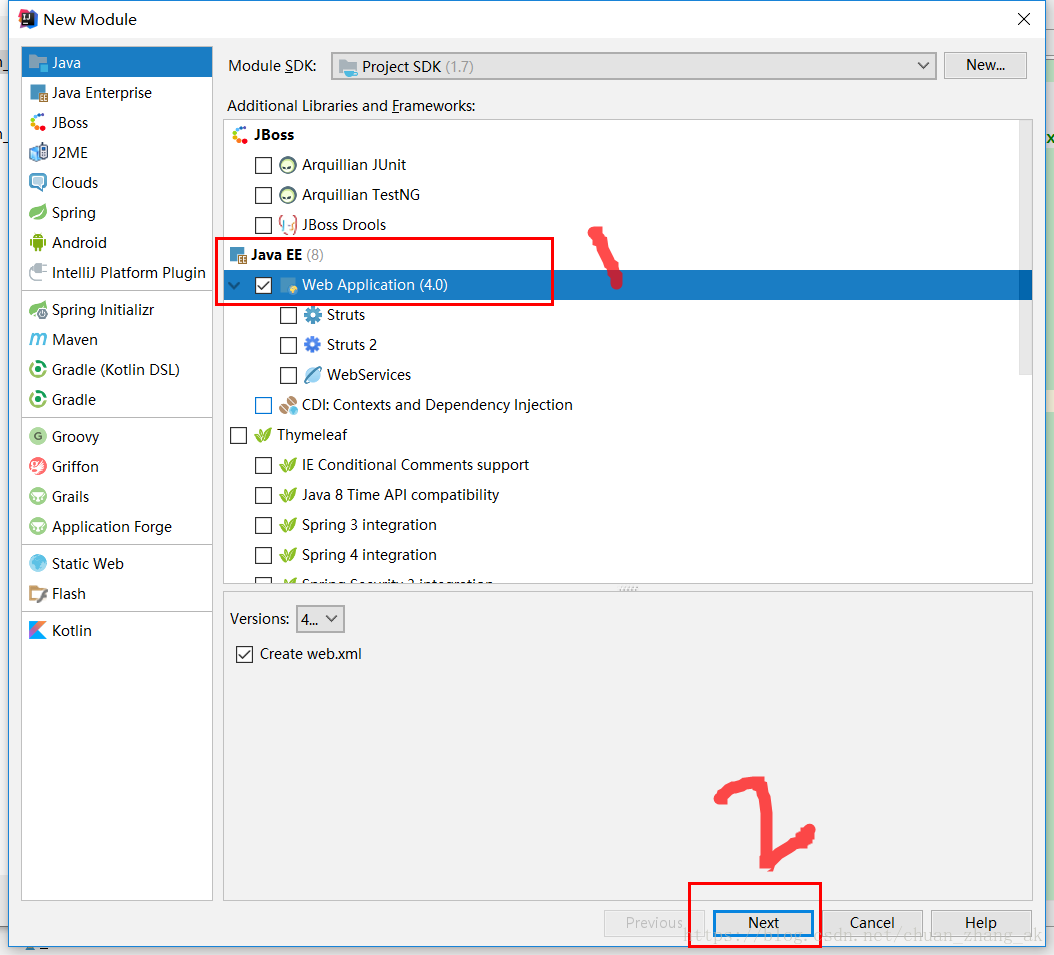The width and height of the screenshot is (1054, 955).
Task: Check the Spring 4 integration checkbox
Action: pos(264,555)
